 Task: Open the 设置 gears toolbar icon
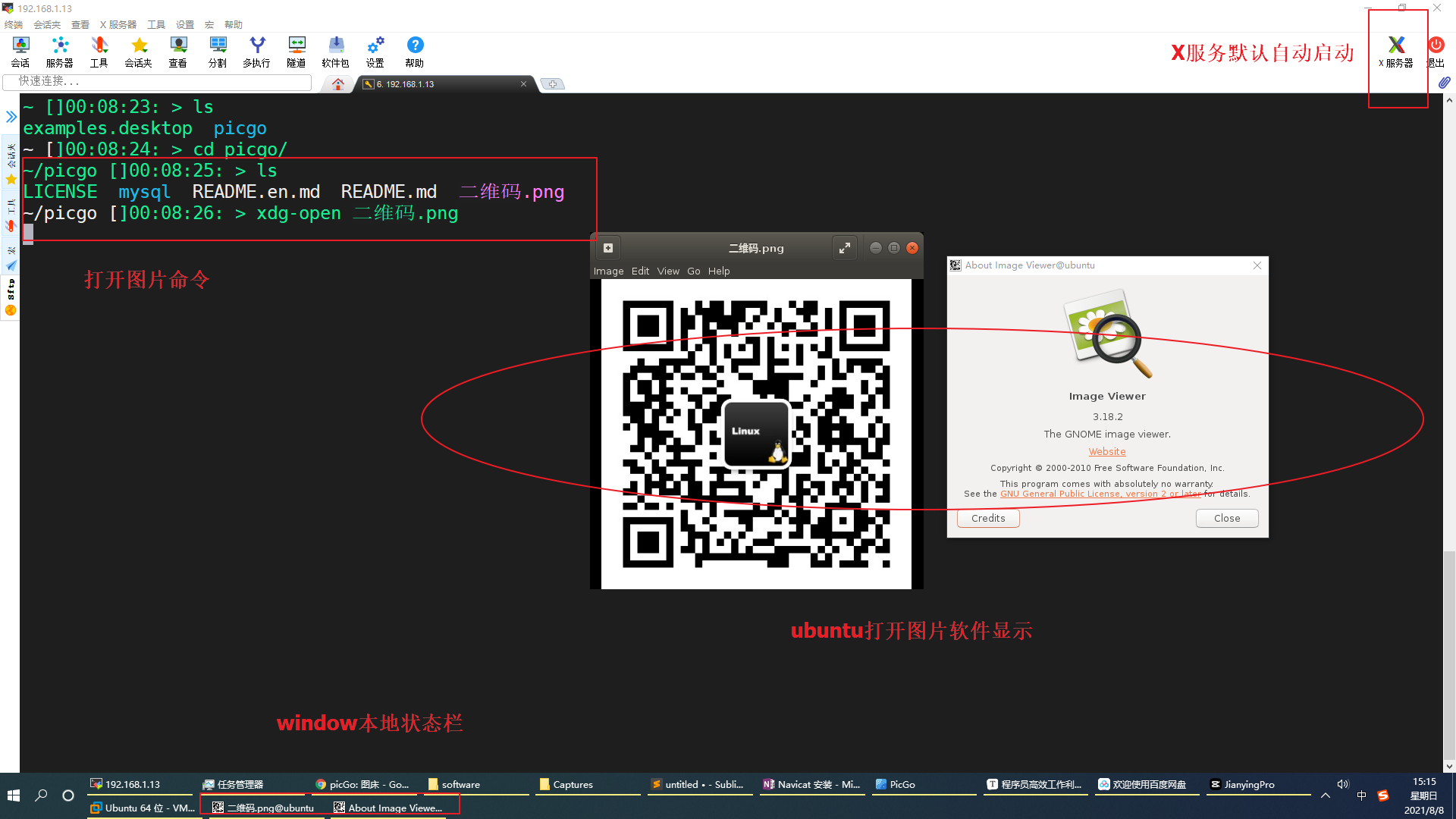click(375, 52)
